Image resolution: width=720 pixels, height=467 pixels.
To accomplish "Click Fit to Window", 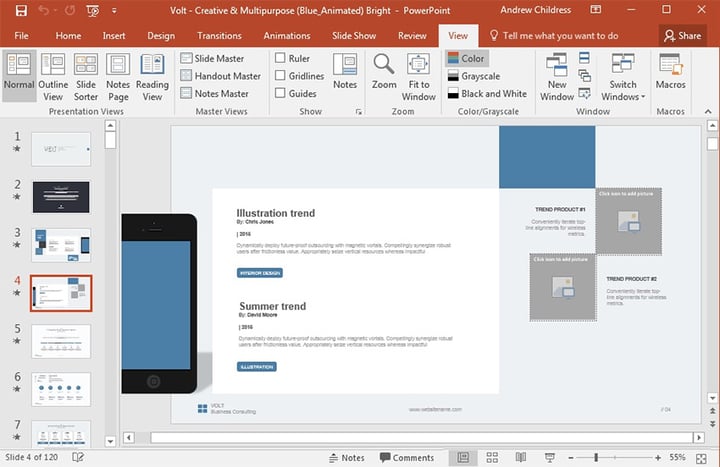I will point(418,76).
